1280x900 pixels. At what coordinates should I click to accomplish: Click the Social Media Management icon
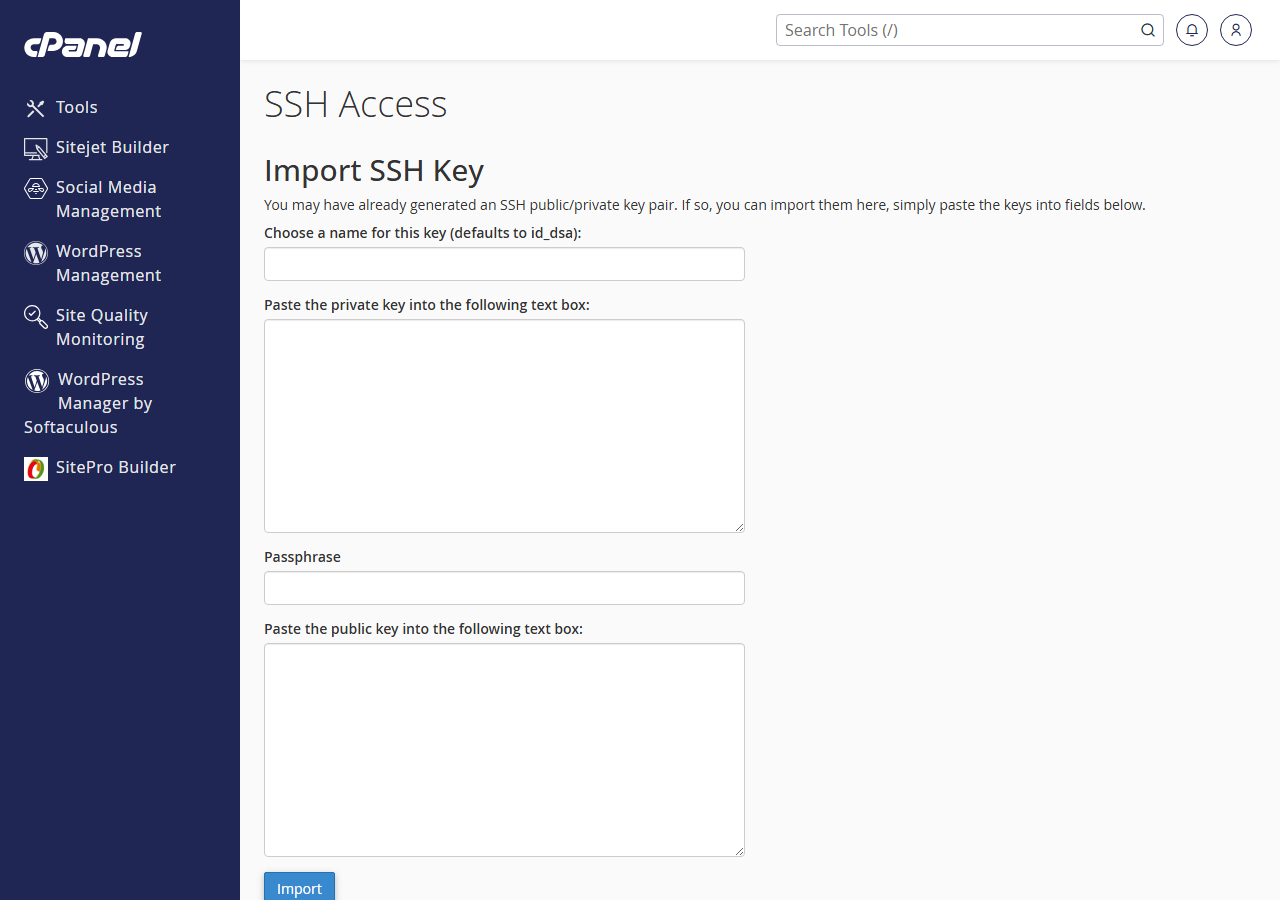[36, 188]
